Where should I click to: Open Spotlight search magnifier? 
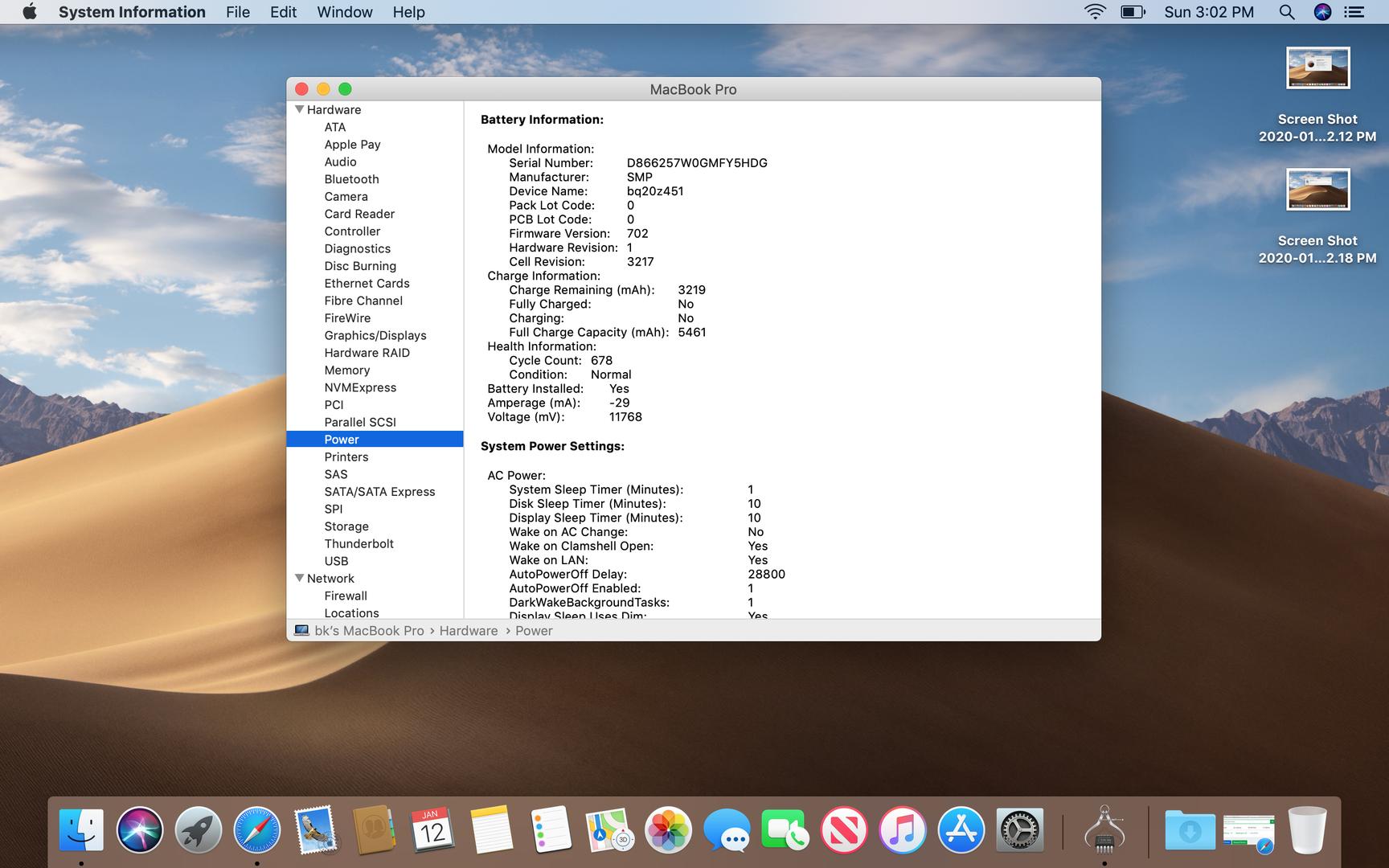(x=1287, y=12)
